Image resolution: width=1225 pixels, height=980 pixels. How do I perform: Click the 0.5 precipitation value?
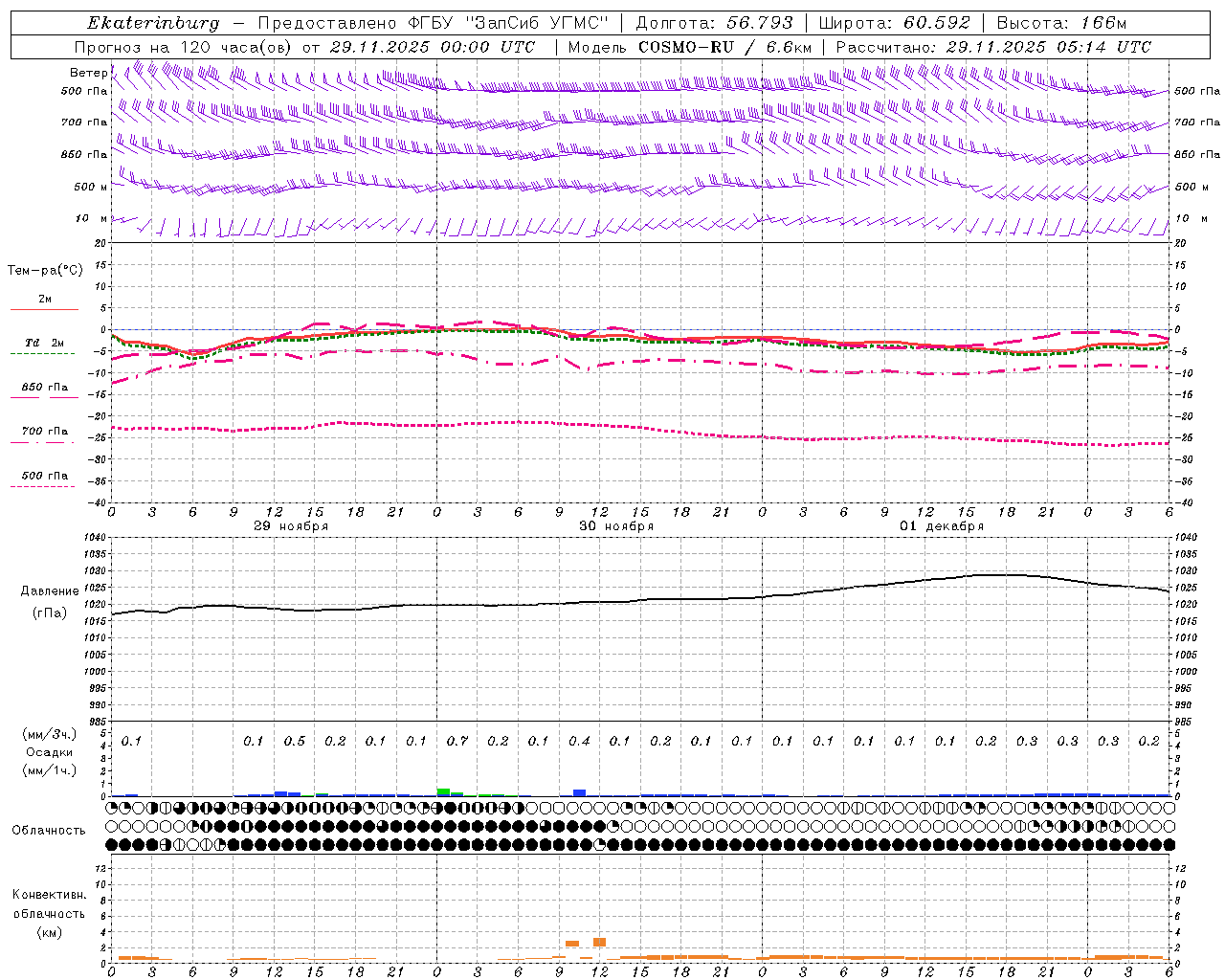[x=295, y=742]
